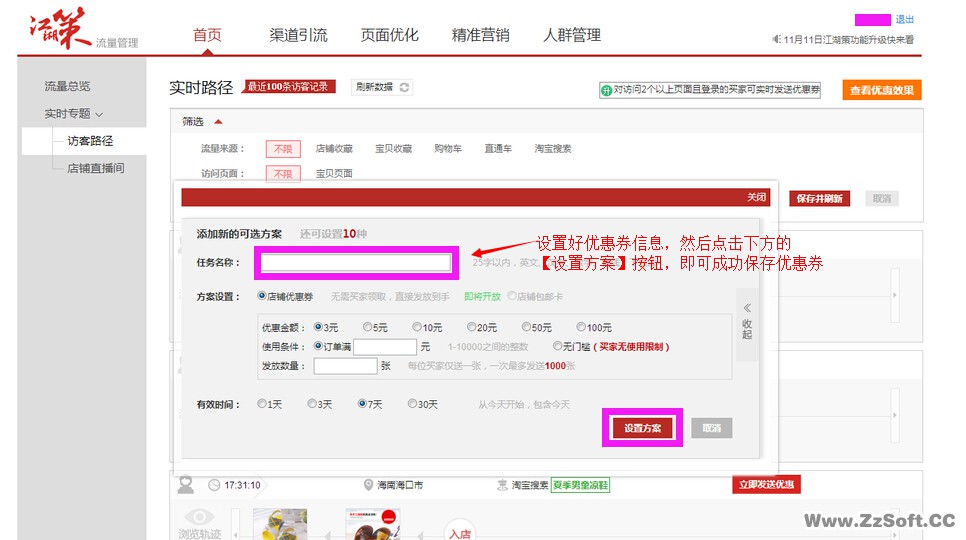Screen dimensions: 966x540
Task: Open the 11月11日 upgrade announcement
Action: coord(848,39)
